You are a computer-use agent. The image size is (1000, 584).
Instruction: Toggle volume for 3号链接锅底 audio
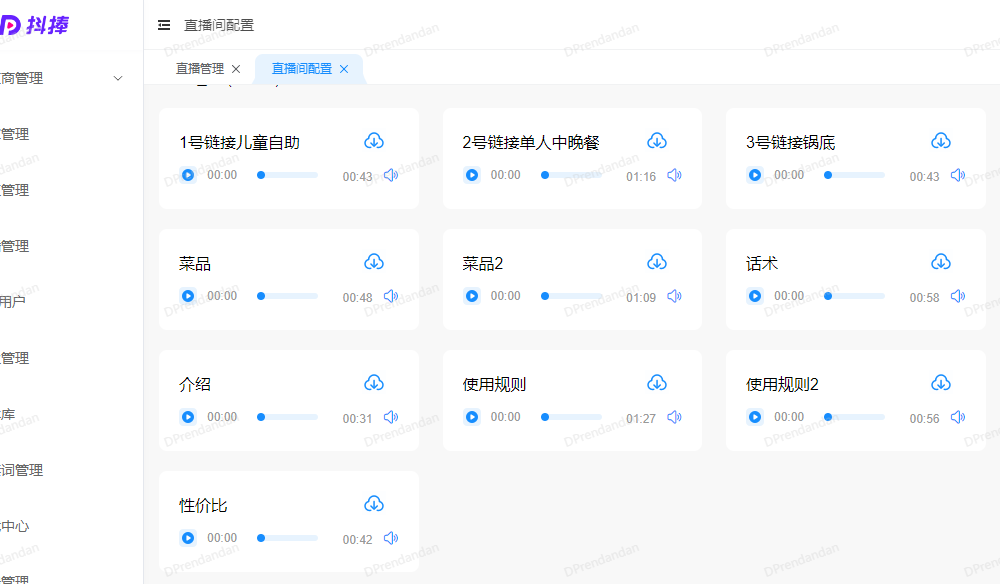[957, 175]
